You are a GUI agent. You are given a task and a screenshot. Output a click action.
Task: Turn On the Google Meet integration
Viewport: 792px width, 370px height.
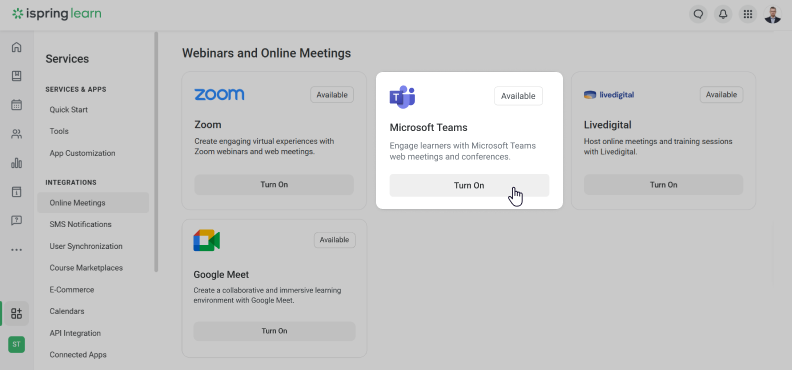tap(274, 331)
